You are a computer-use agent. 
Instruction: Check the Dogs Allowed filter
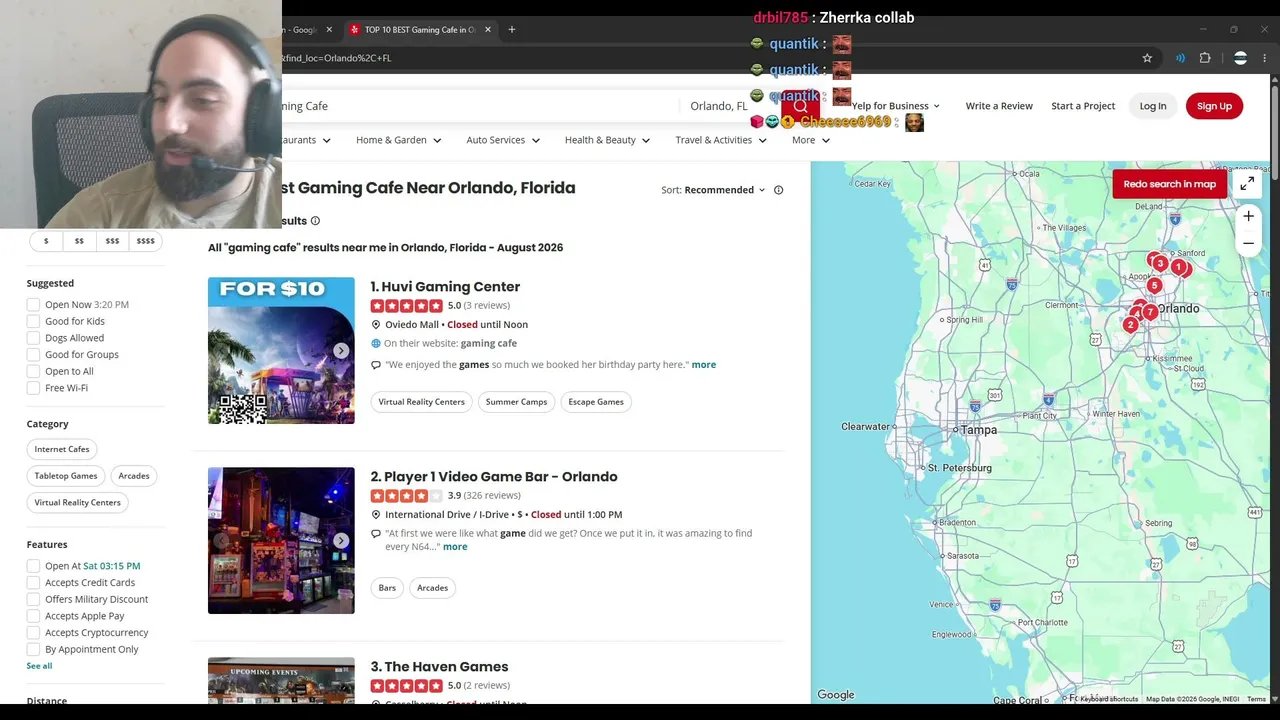point(33,338)
